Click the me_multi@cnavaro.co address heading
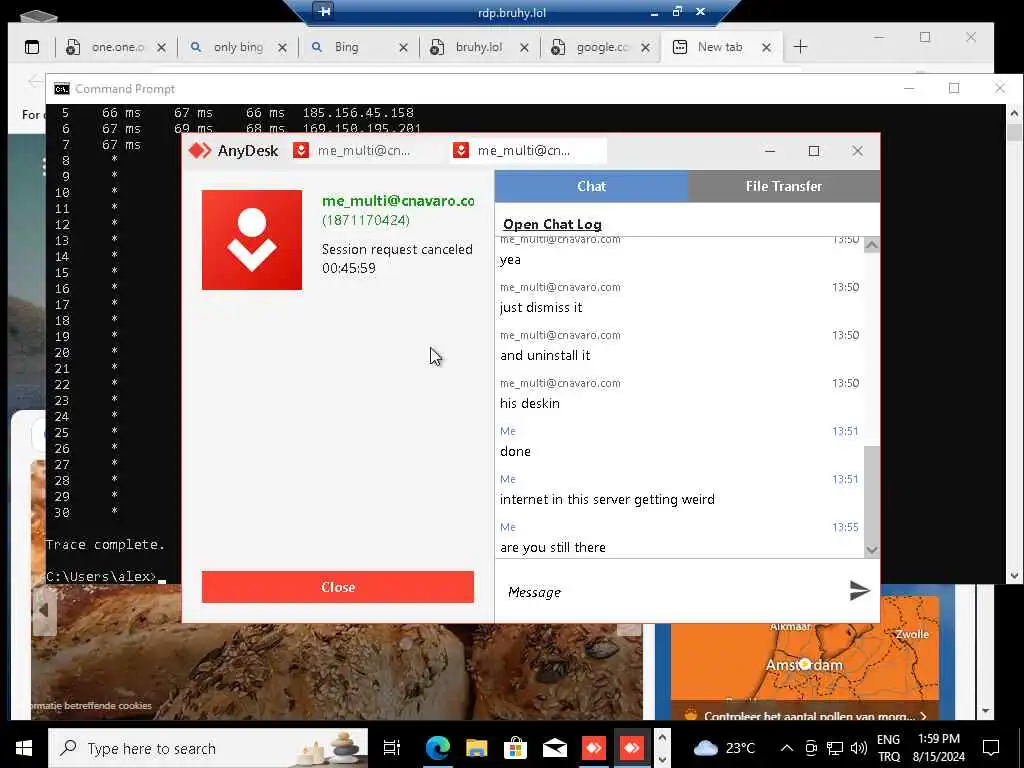Image resolution: width=1024 pixels, height=768 pixels. pyautogui.click(x=398, y=200)
